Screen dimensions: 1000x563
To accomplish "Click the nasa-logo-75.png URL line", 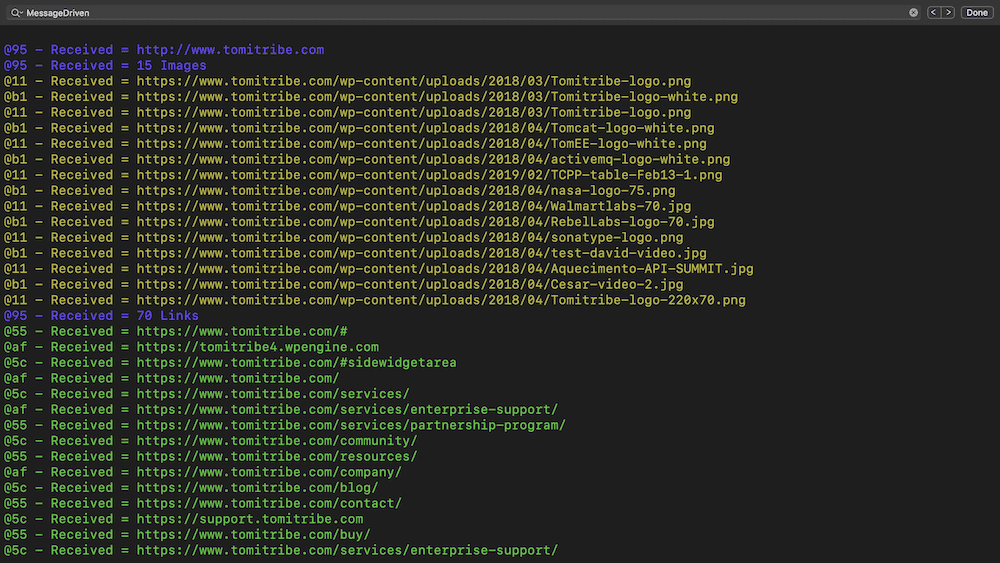I will point(339,191).
